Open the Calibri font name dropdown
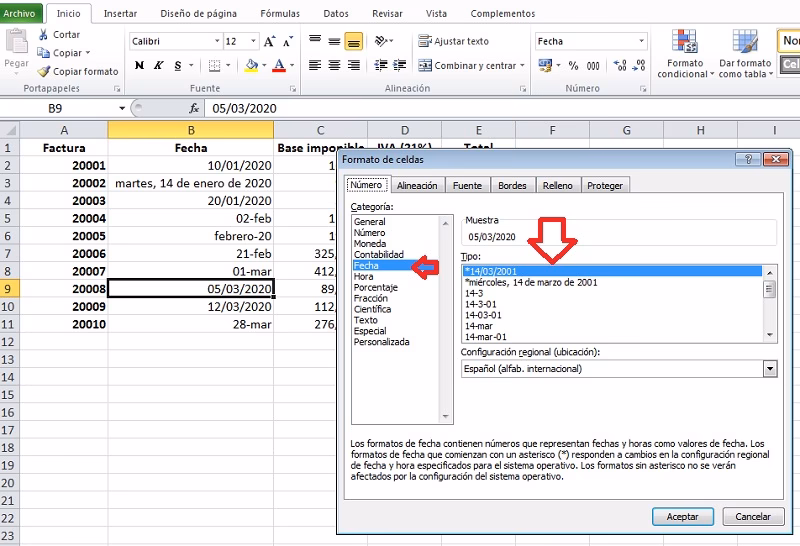Screen dimensions: 800x546 click(x=216, y=41)
